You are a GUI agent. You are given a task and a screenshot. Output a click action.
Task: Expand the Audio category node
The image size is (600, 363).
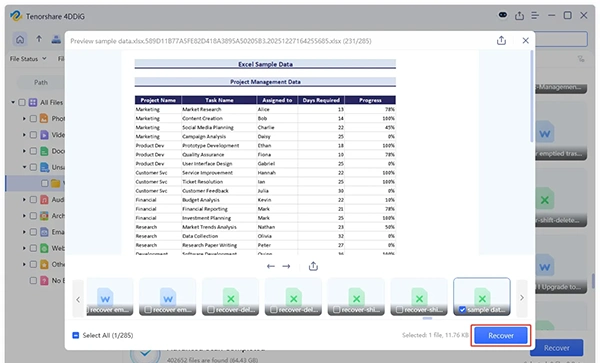[x=24, y=200]
